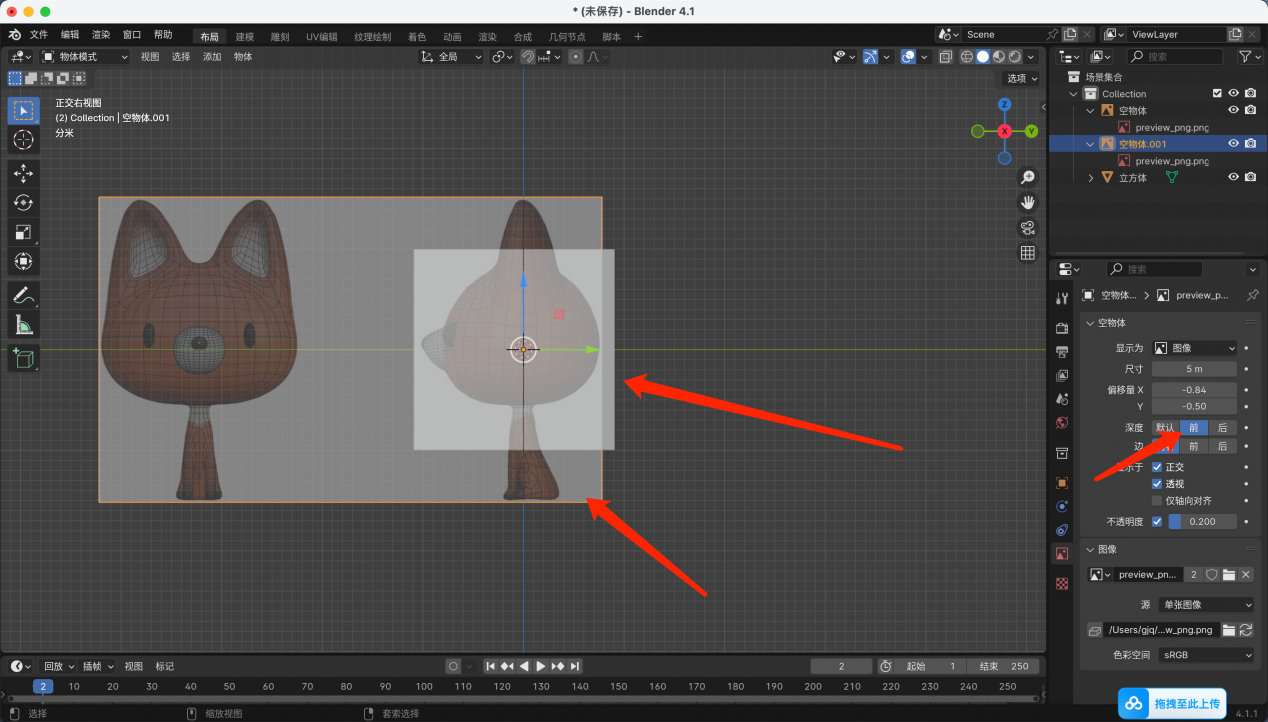Select the Rotate tool in left toolbar
Image resolution: width=1268 pixels, height=722 pixels.
(x=24, y=203)
